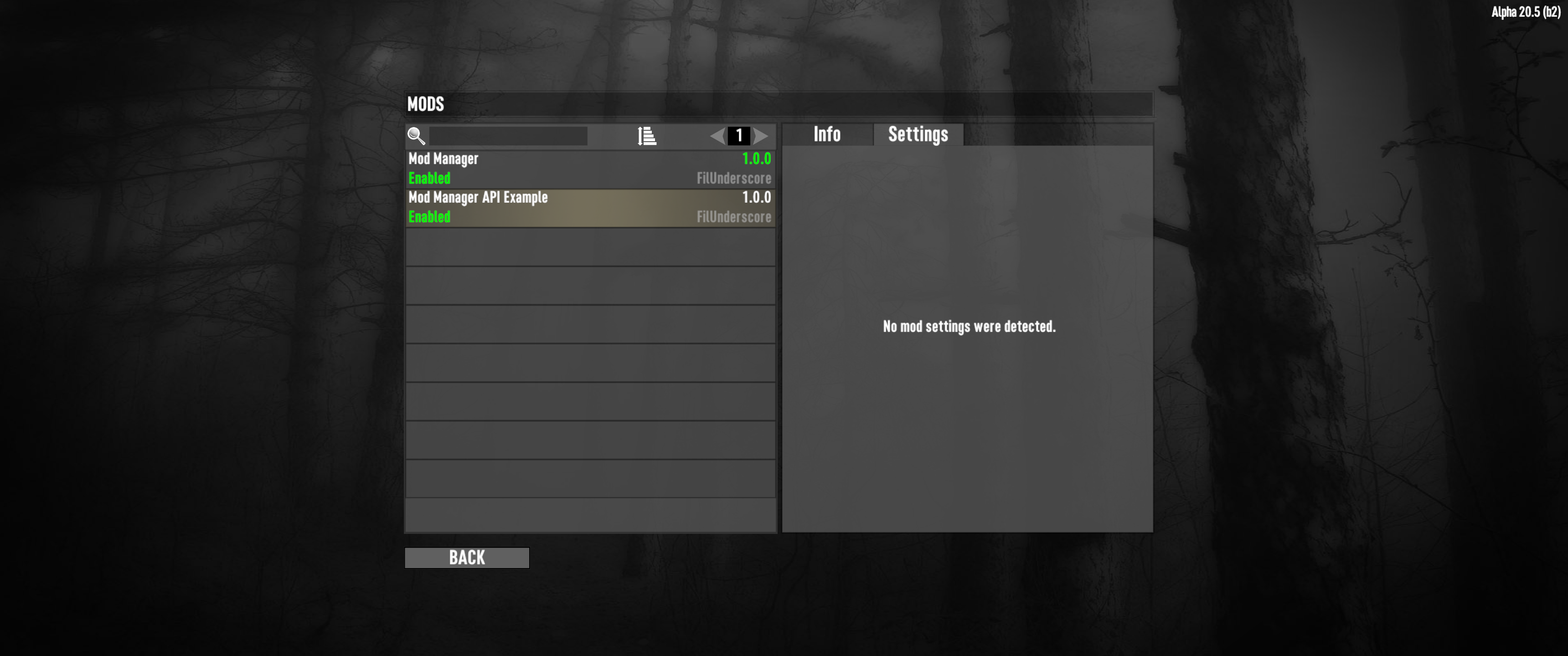Click the FilUnderscore author of API Example mod

(x=734, y=217)
